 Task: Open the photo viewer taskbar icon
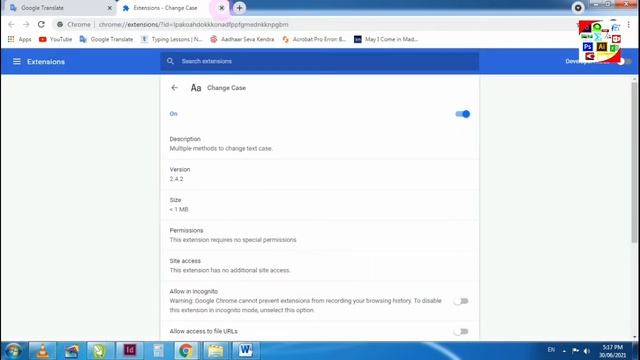tap(71, 351)
